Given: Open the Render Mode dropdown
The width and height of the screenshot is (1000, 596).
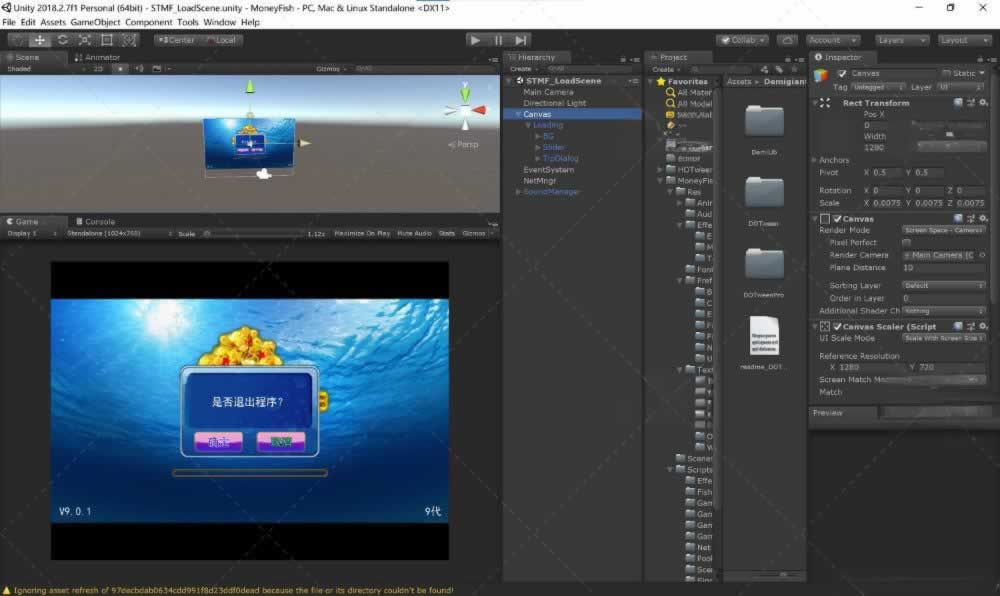Looking at the screenshot, I should point(944,230).
